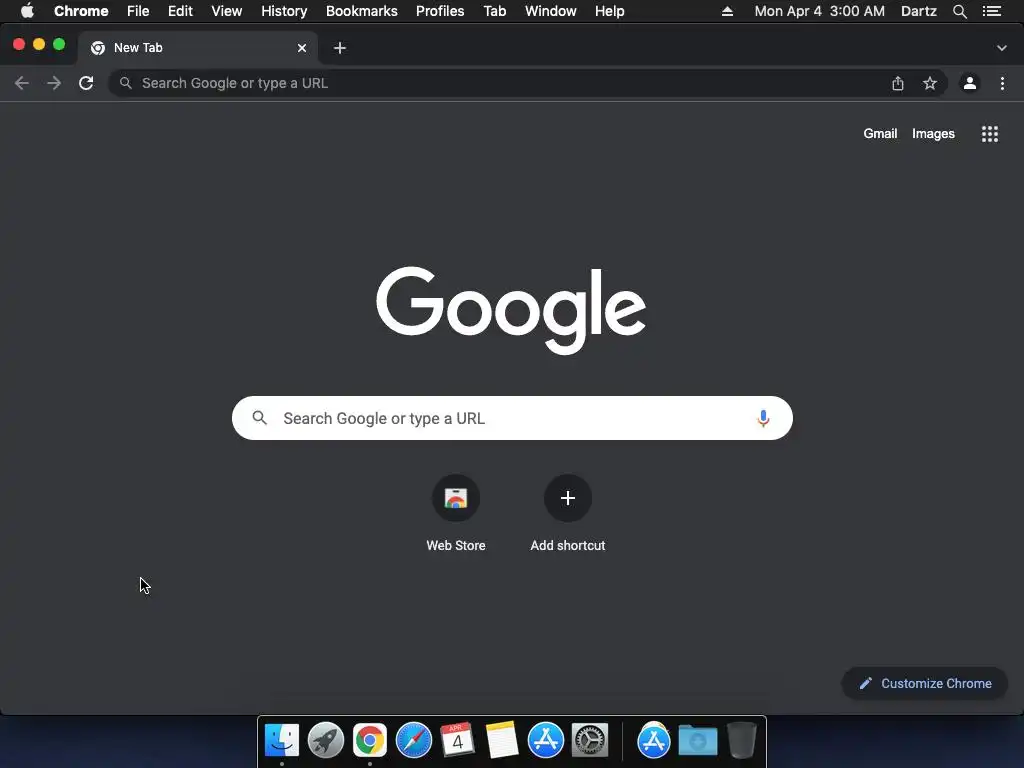Open System Preferences from the Dock
The width and height of the screenshot is (1024, 768).
click(590, 740)
